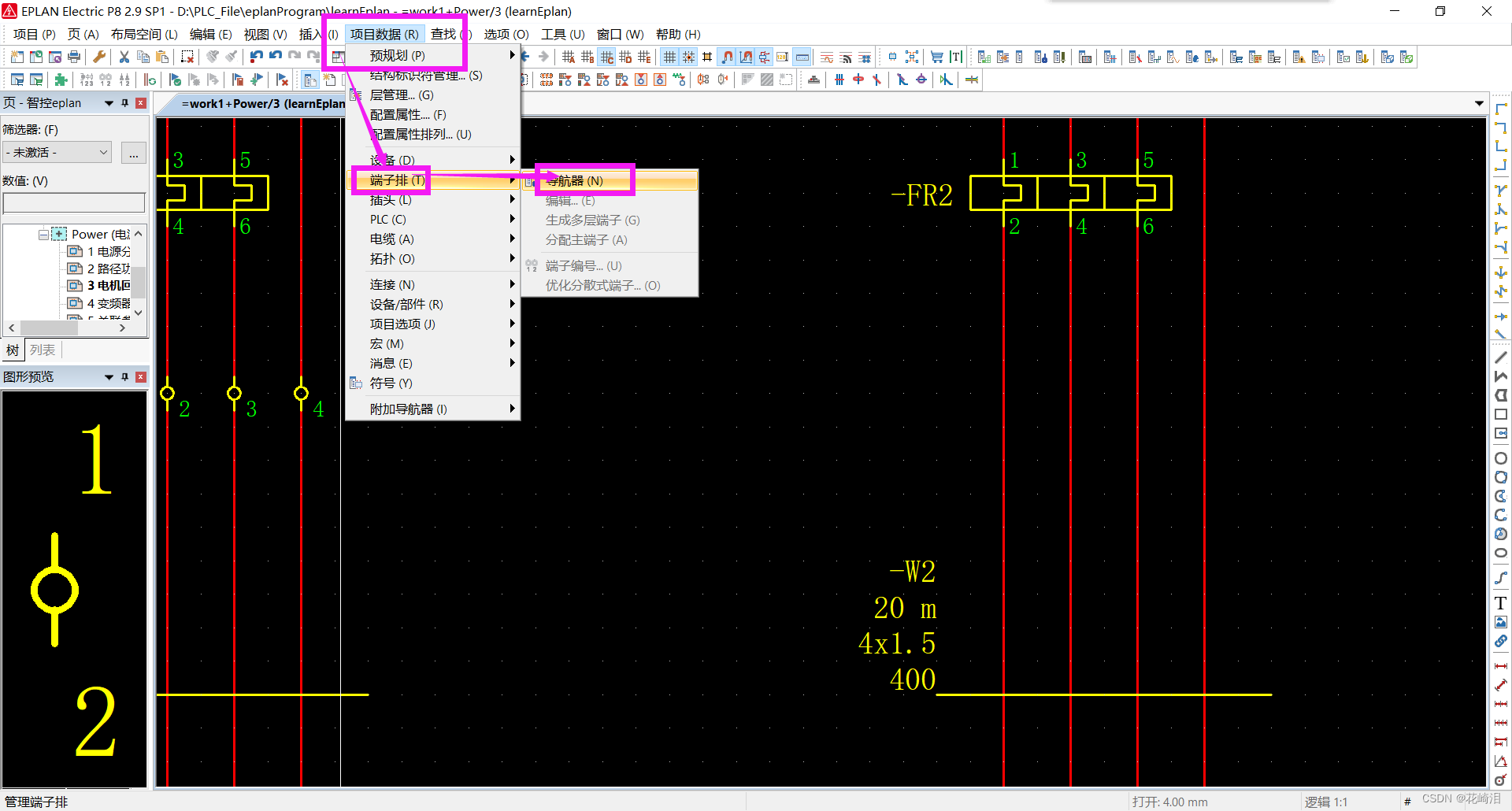The image size is (1512, 811).
Task: Click the filter ellipsis button
Action: point(134,153)
